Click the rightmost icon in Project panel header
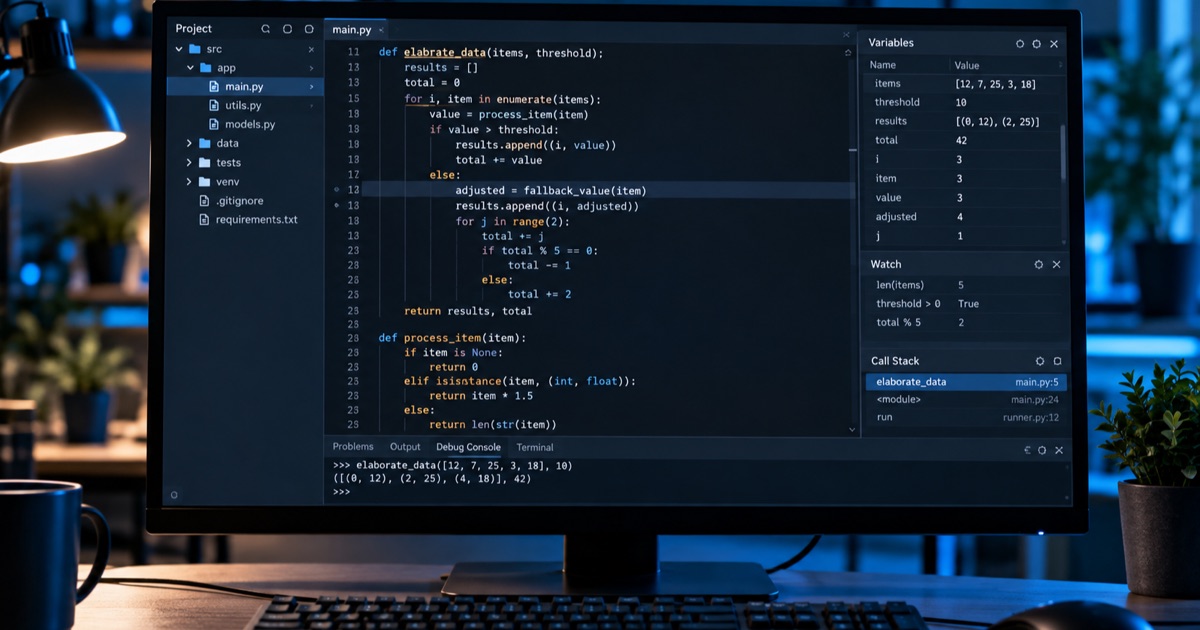The image size is (1200, 630). (309, 29)
